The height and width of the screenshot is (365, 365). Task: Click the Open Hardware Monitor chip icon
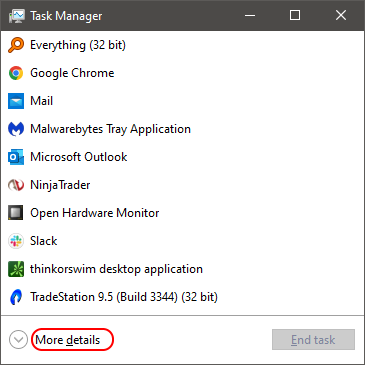(16, 213)
